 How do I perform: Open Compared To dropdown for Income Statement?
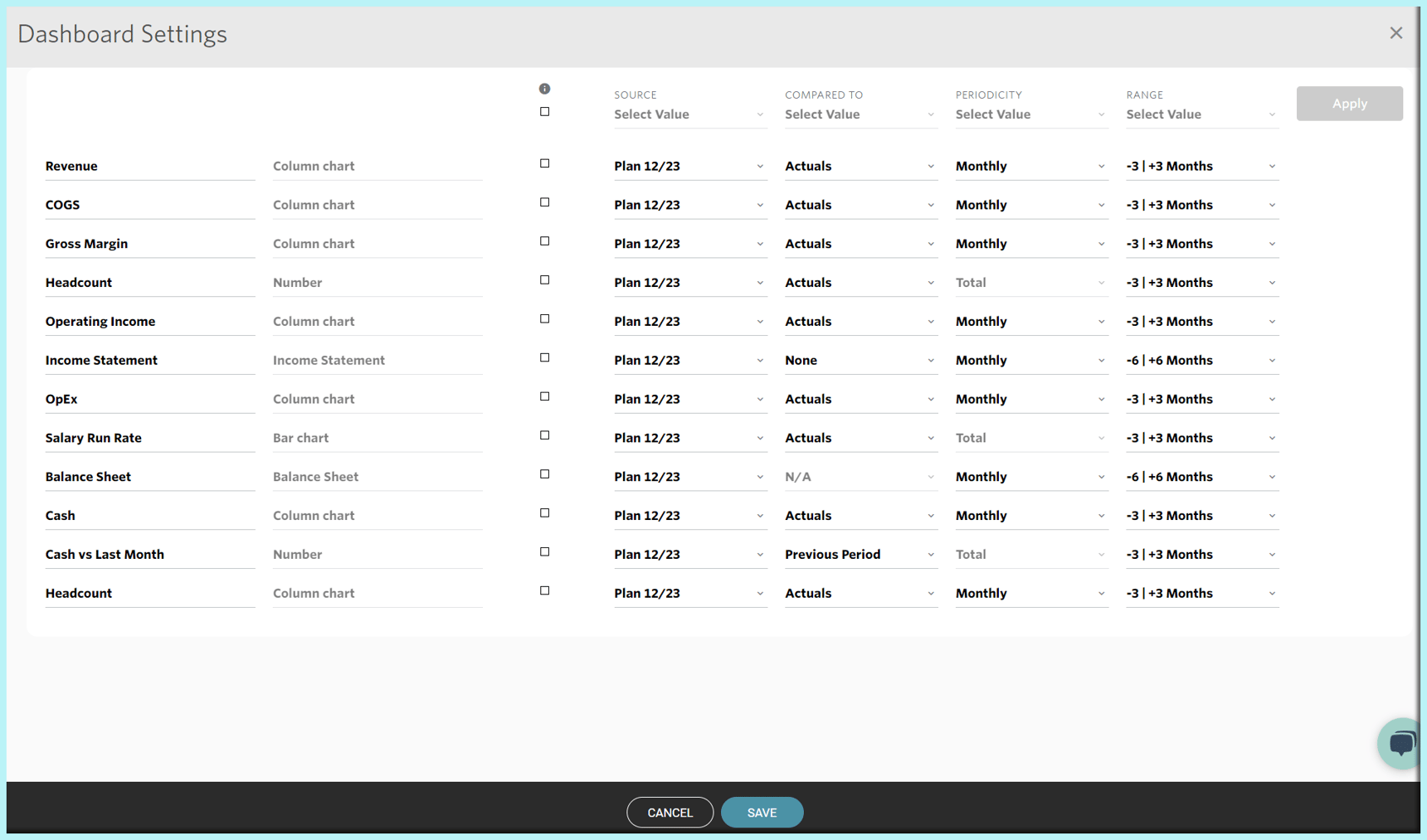(x=860, y=361)
